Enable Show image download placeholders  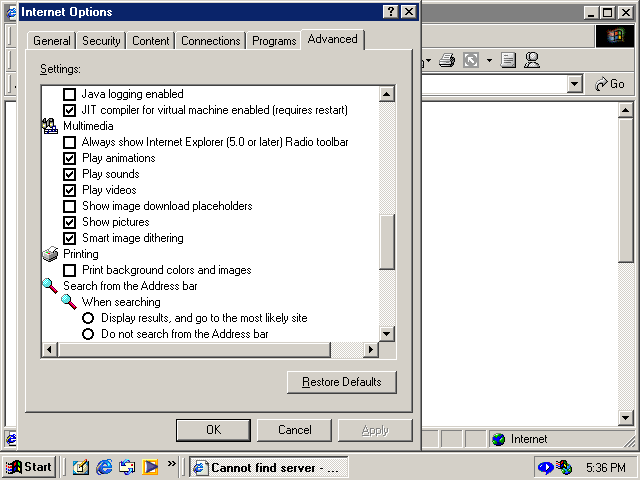click(x=69, y=206)
